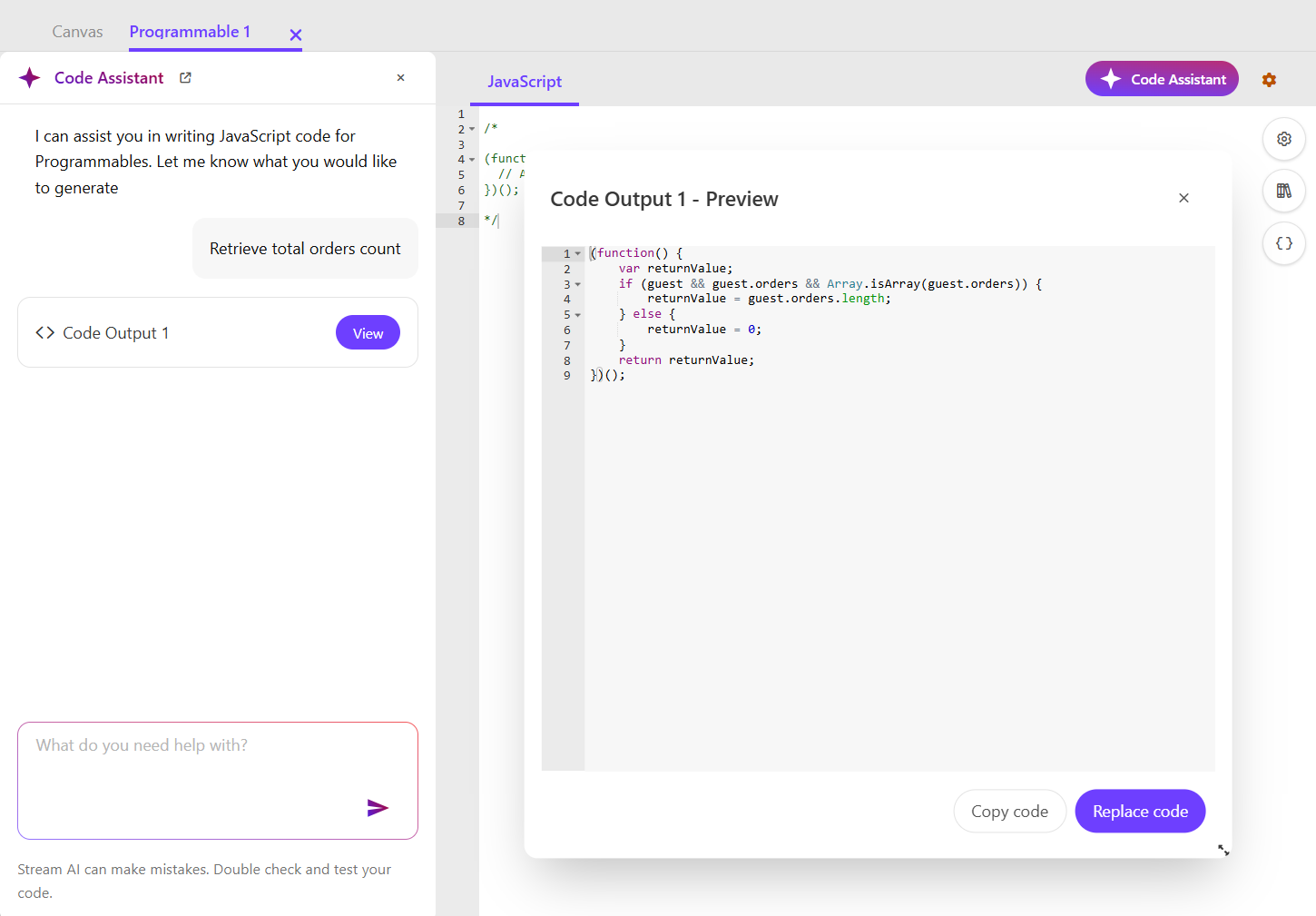
Task: Close the Code Output 1 preview
Action: (1183, 197)
